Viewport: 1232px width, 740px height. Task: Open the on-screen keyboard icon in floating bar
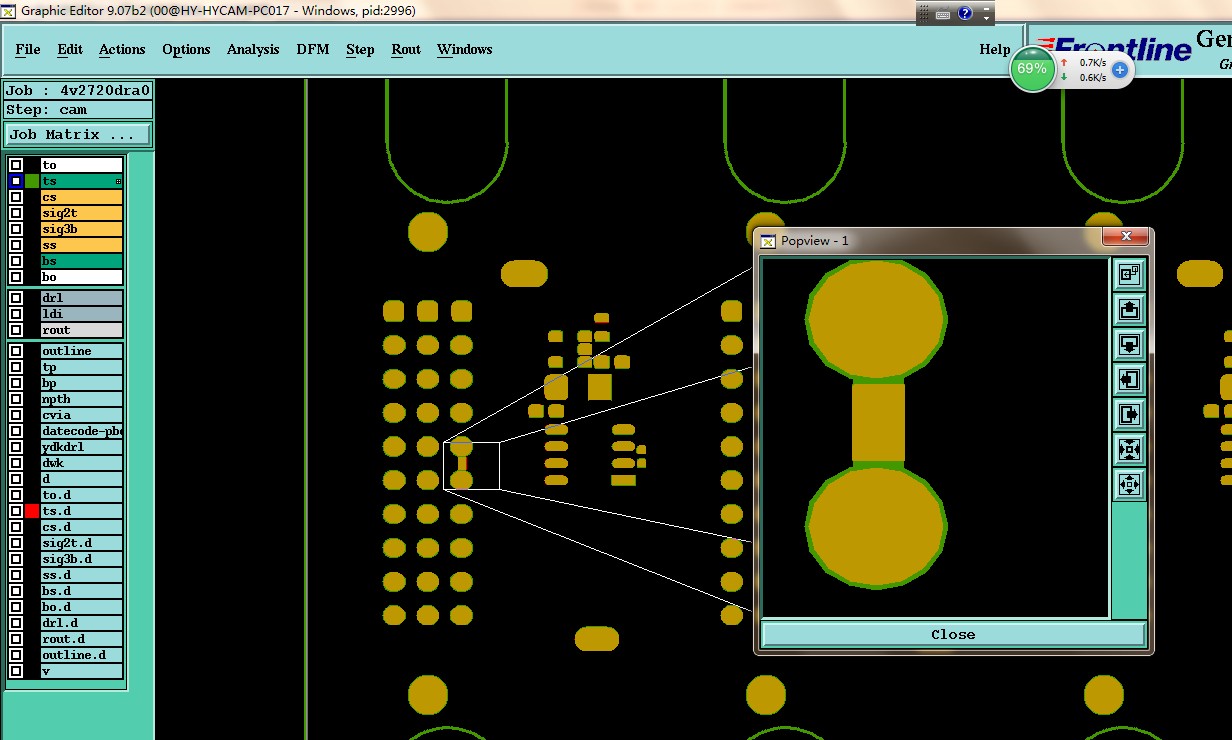943,14
